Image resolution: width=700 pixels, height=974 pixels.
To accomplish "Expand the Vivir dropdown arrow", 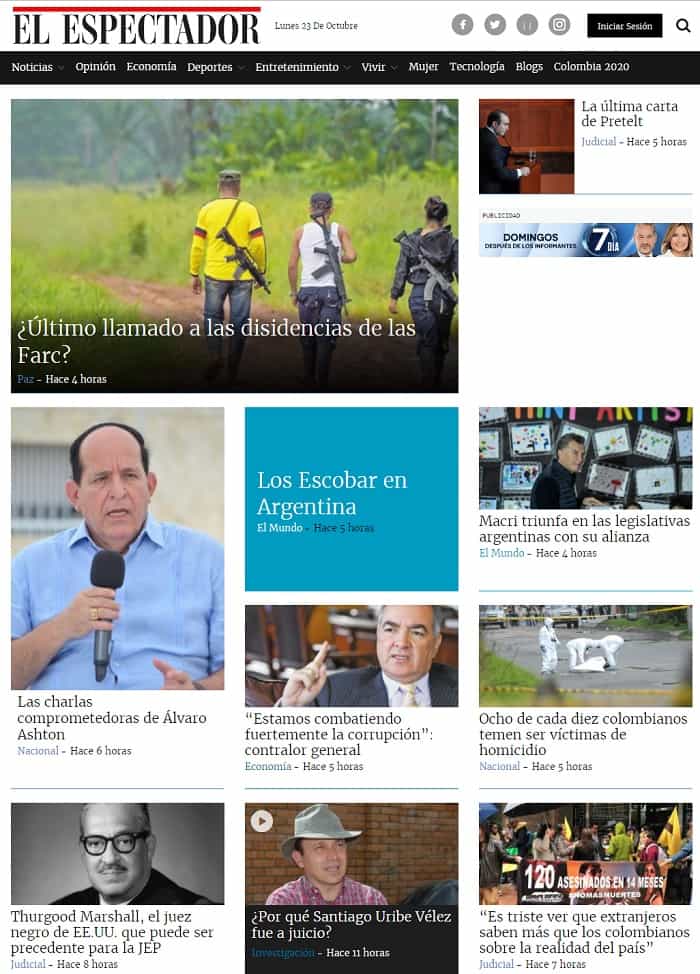I will coord(394,68).
